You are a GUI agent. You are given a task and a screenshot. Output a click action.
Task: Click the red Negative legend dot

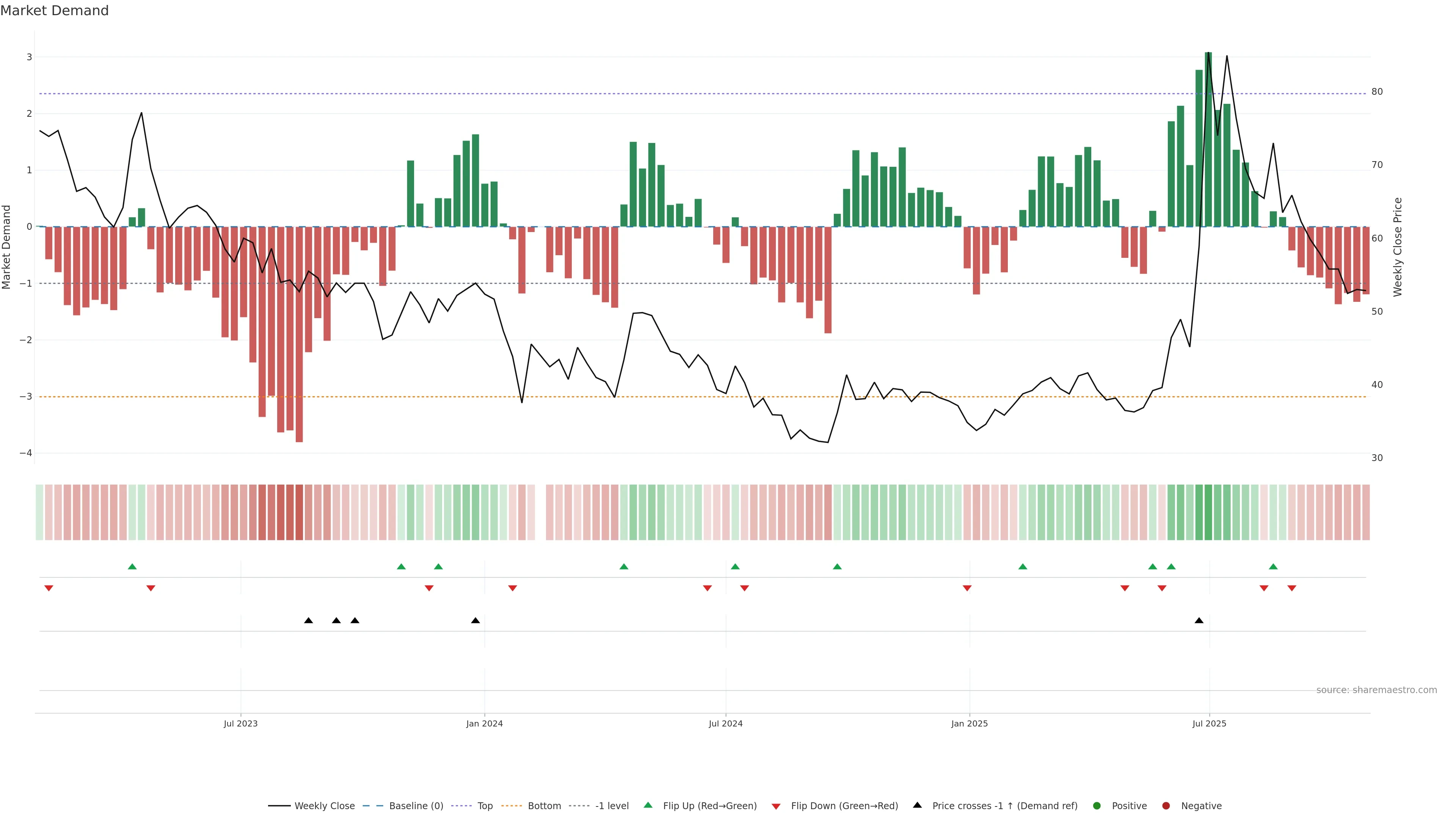pyautogui.click(x=1166, y=806)
